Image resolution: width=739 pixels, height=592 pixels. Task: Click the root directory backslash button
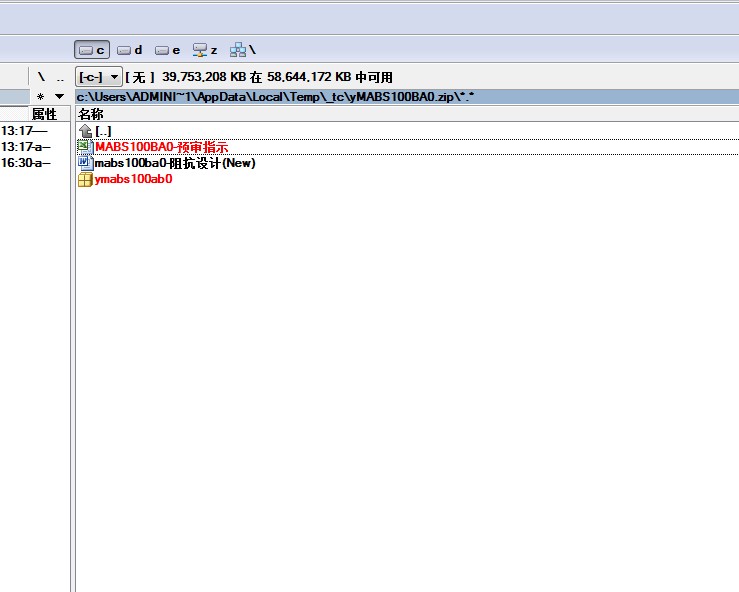click(41, 77)
